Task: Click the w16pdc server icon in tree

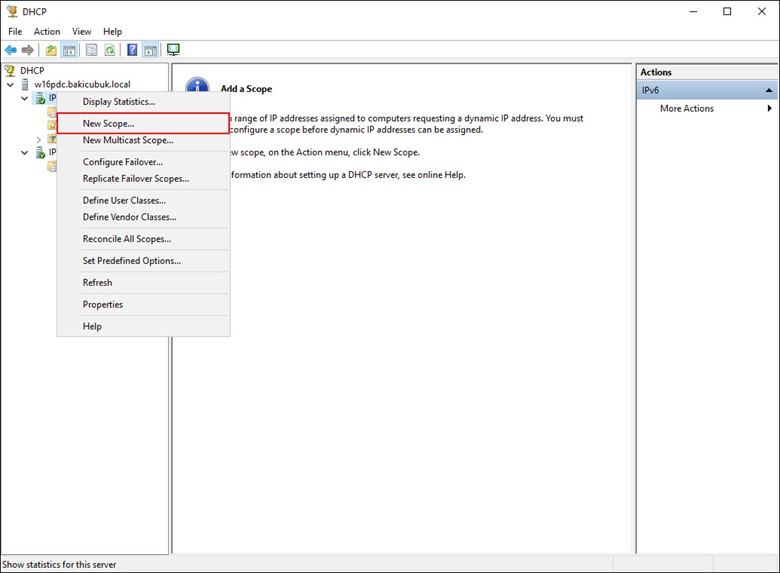Action: (25, 85)
